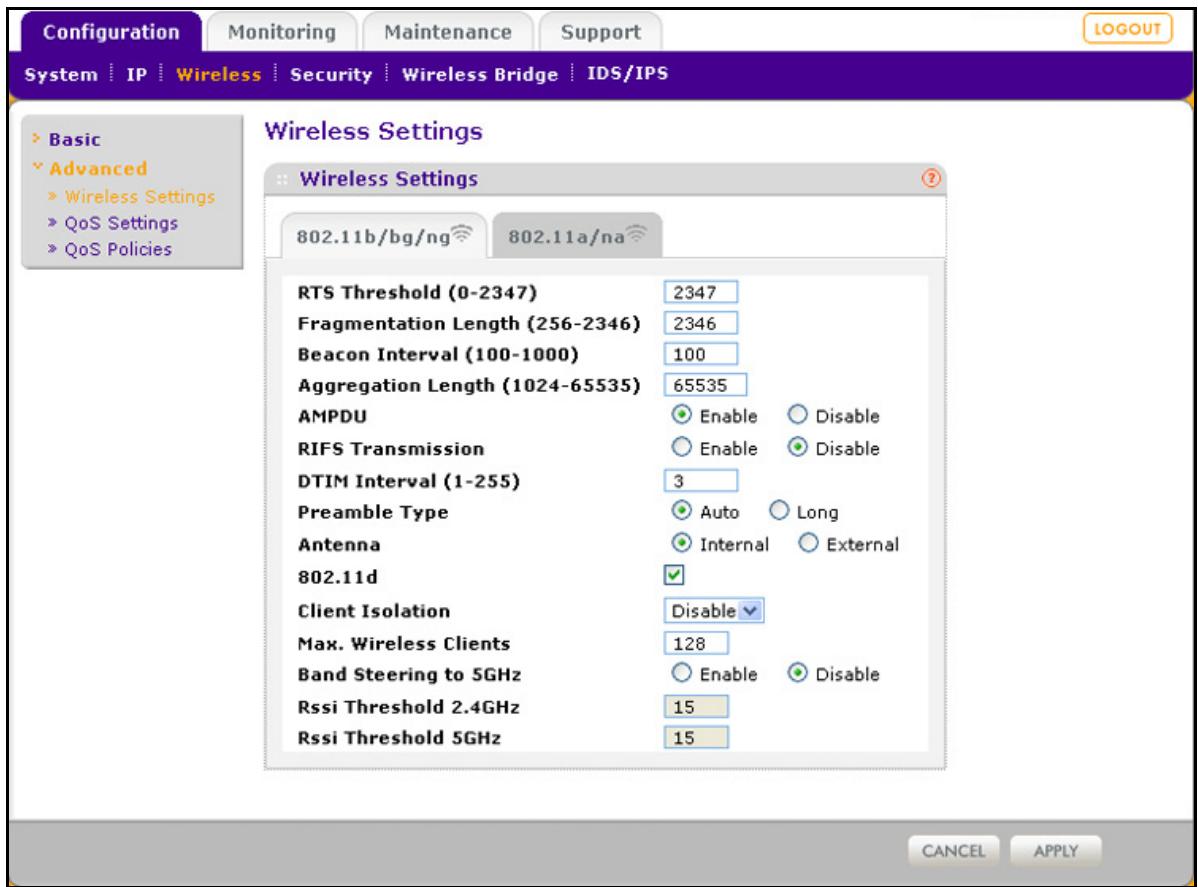Click the RTS Threshold input field
This screenshot has width=1198, height=887.
coord(701,293)
